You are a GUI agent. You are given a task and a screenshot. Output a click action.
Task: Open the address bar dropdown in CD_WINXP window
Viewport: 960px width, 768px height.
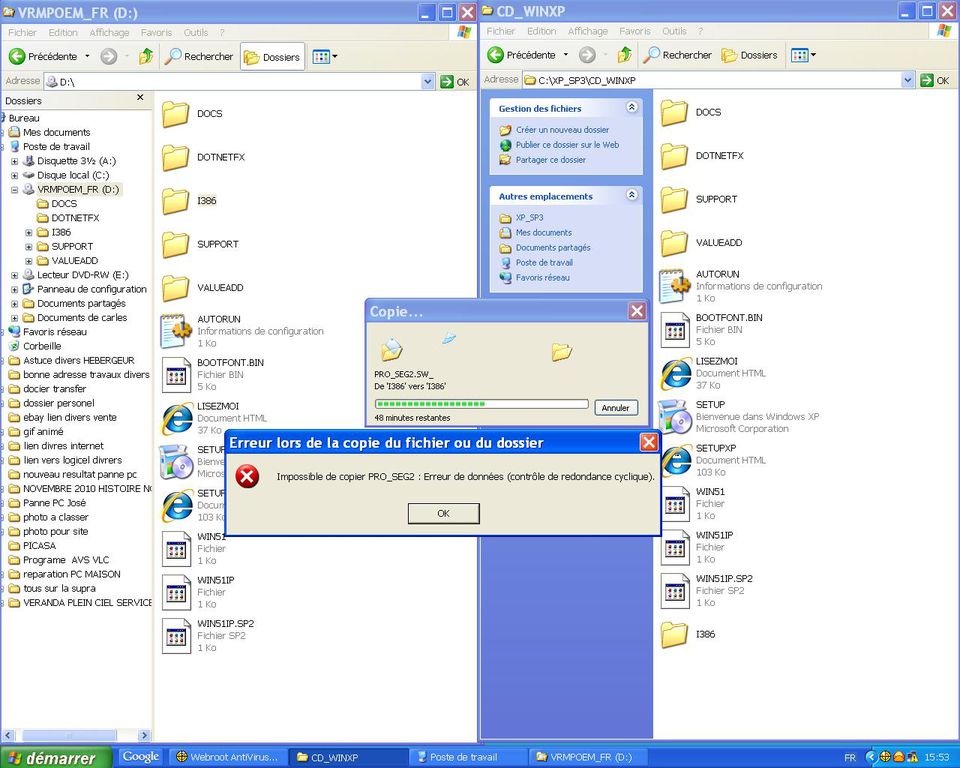click(908, 78)
